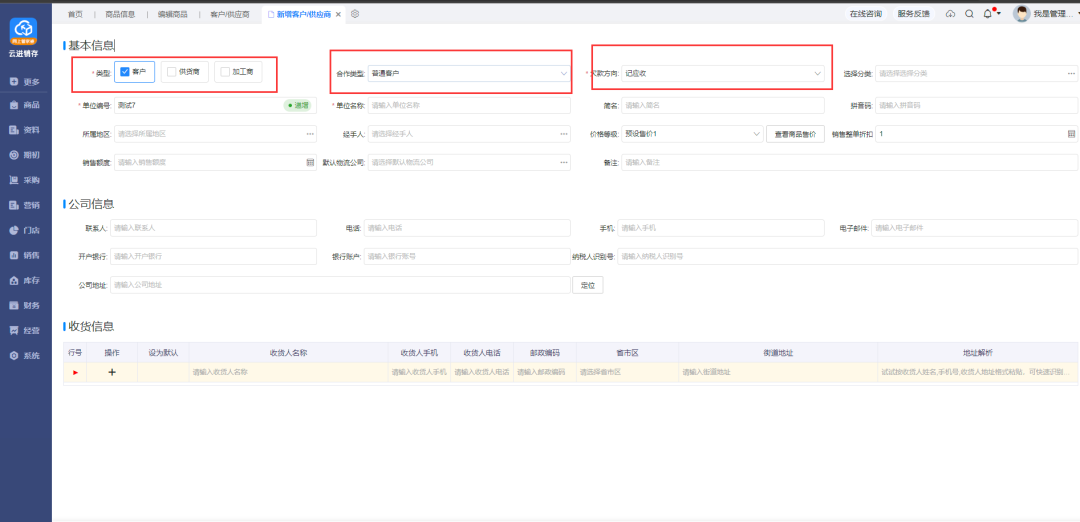
Task: Click the 查看商品售价 button
Action: (796, 133)
